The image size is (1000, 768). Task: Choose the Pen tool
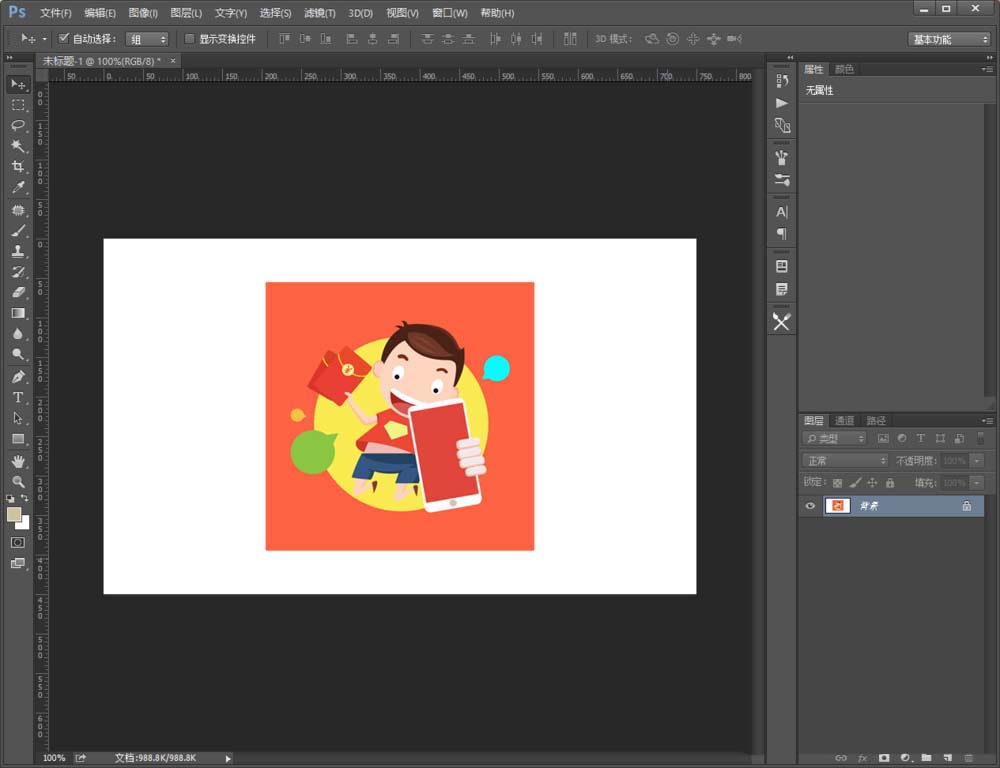point(18,377)
